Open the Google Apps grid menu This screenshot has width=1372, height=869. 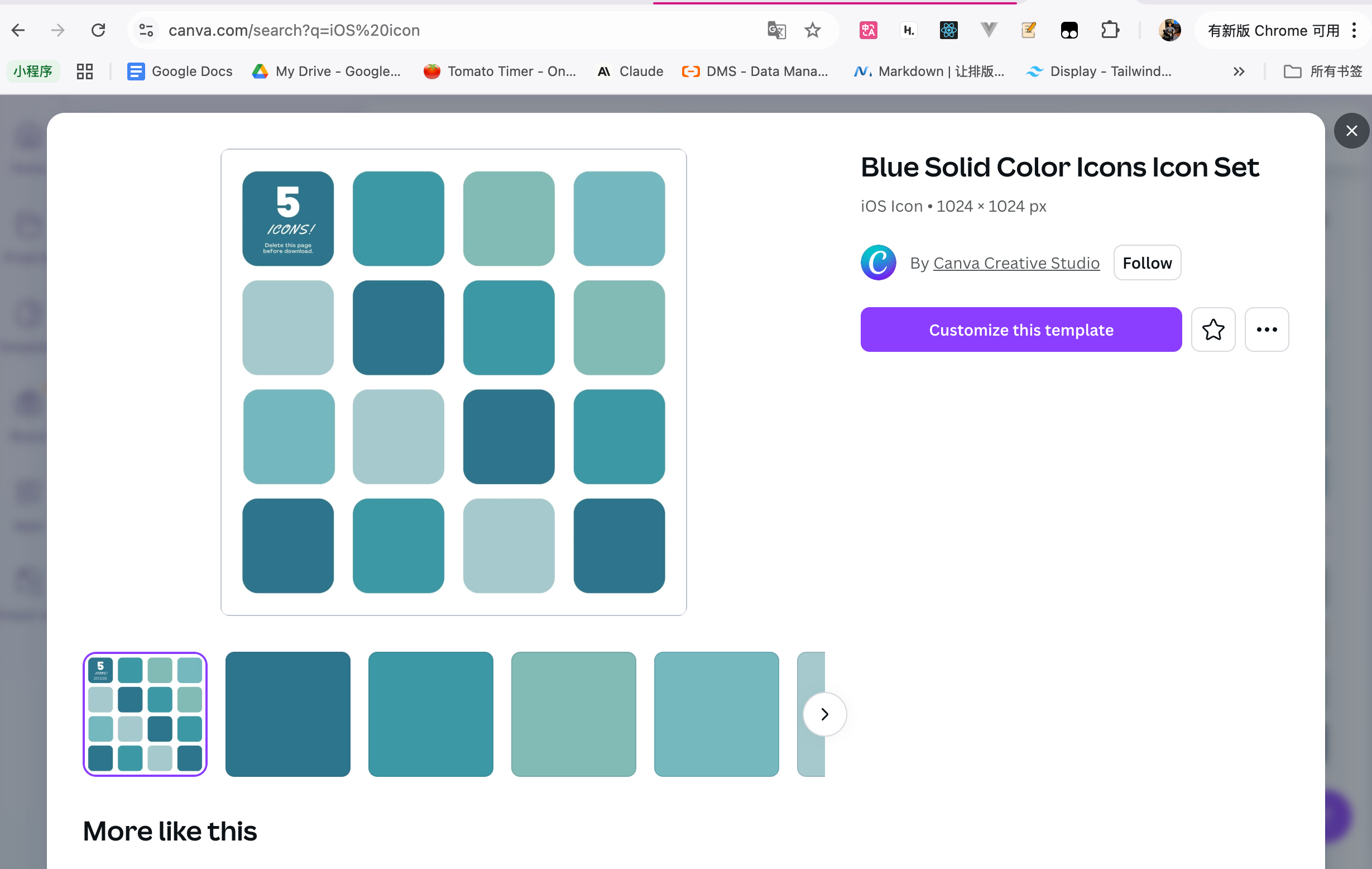tap(85, 71)
